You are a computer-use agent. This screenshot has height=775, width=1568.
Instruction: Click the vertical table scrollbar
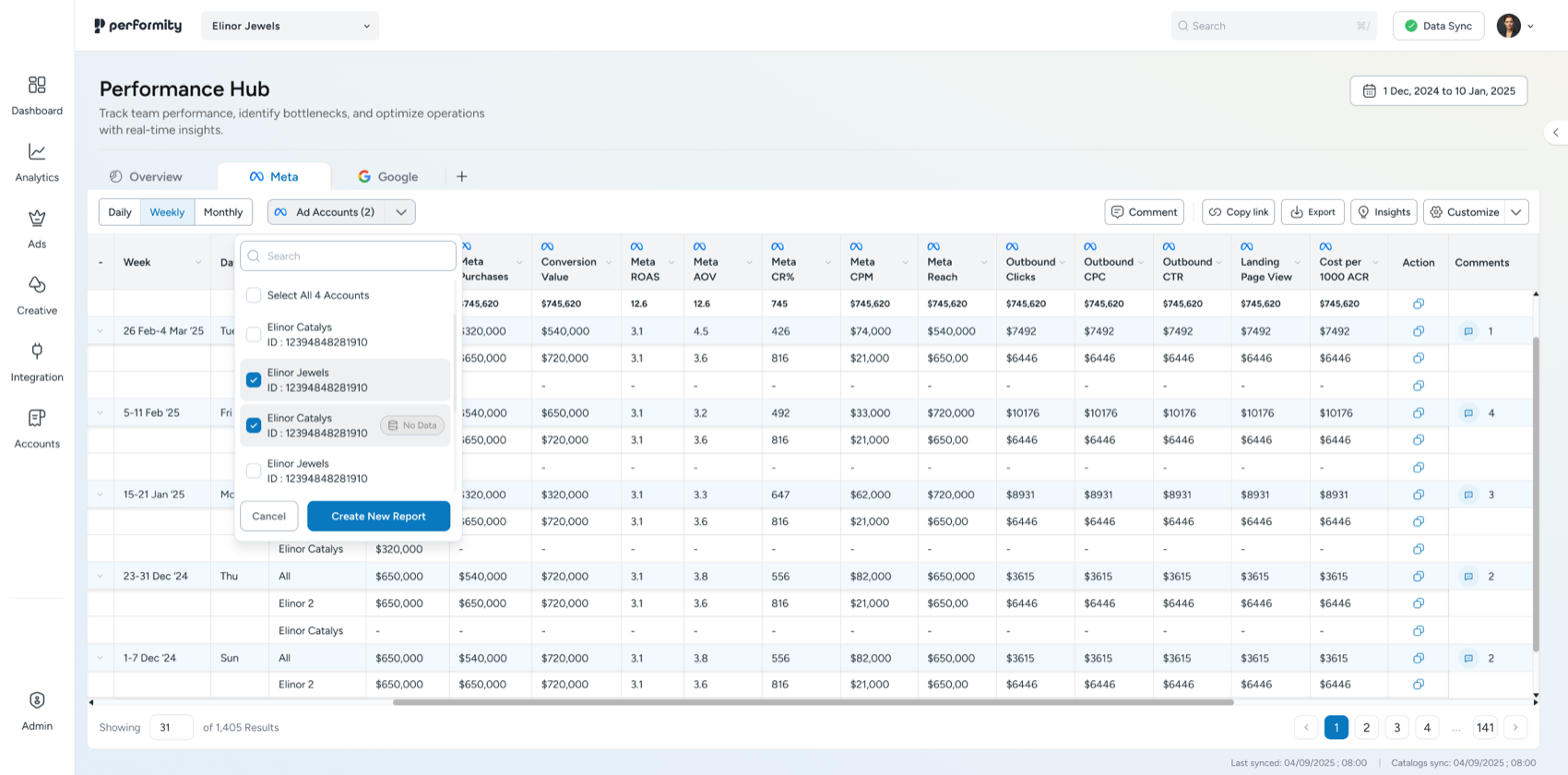tap(1536, 494)
